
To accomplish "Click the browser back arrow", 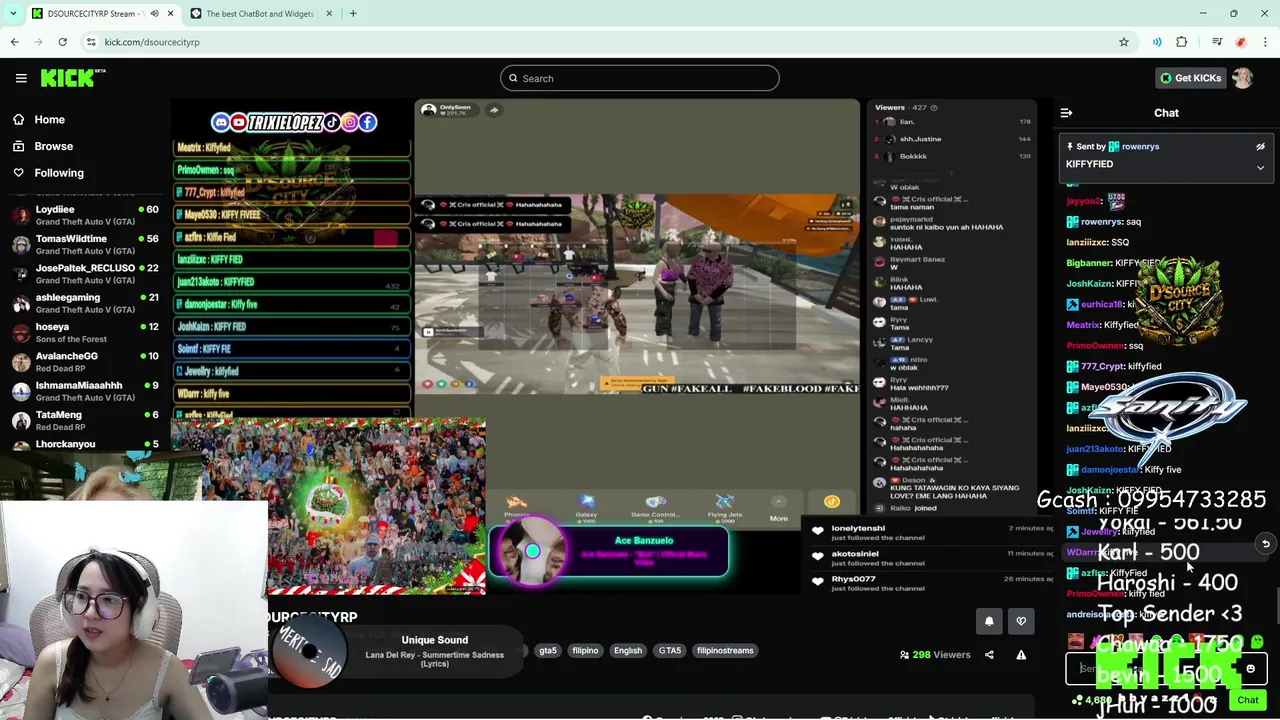I will pos(14,42).
